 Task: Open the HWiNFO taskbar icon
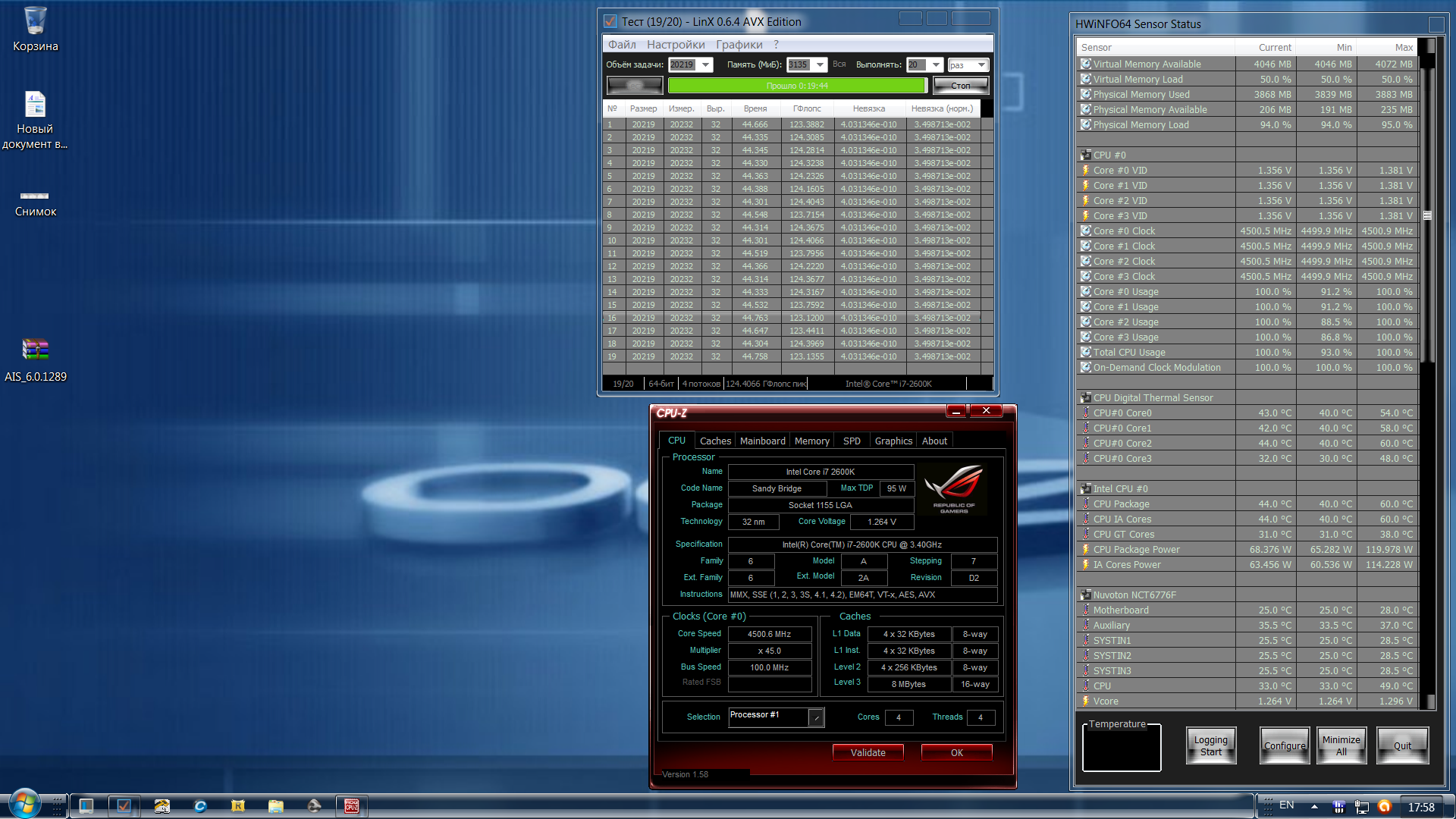pos(86,805)
